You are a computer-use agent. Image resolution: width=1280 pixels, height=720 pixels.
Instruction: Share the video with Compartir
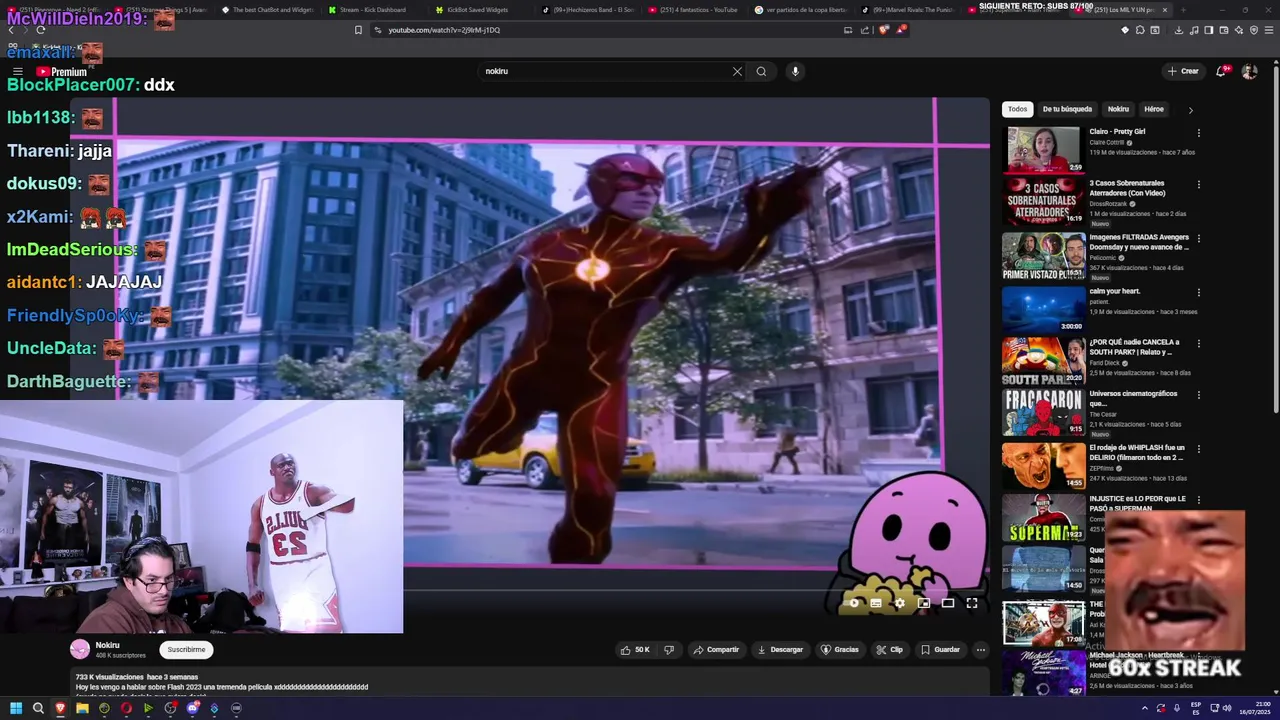716,650
